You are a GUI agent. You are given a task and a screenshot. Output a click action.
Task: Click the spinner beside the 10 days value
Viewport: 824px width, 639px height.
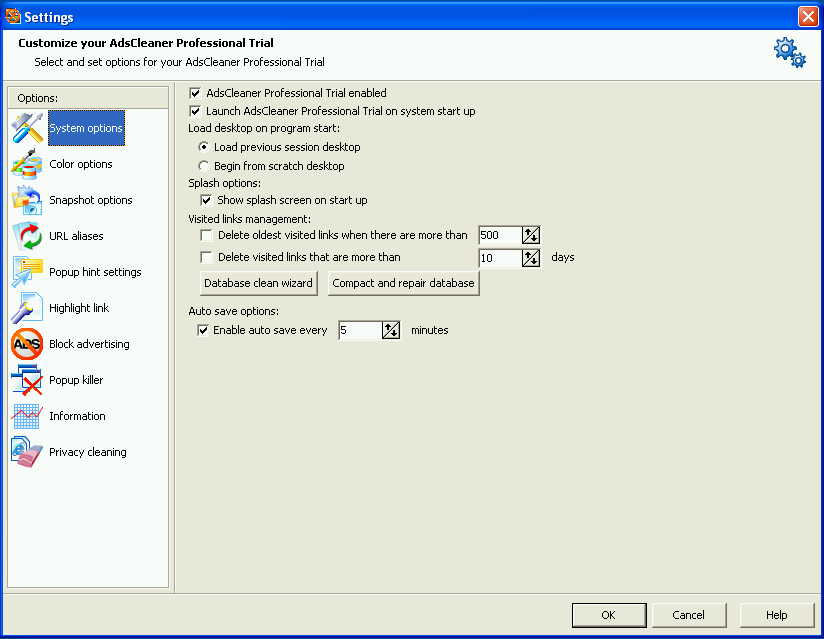coord(531,258)
